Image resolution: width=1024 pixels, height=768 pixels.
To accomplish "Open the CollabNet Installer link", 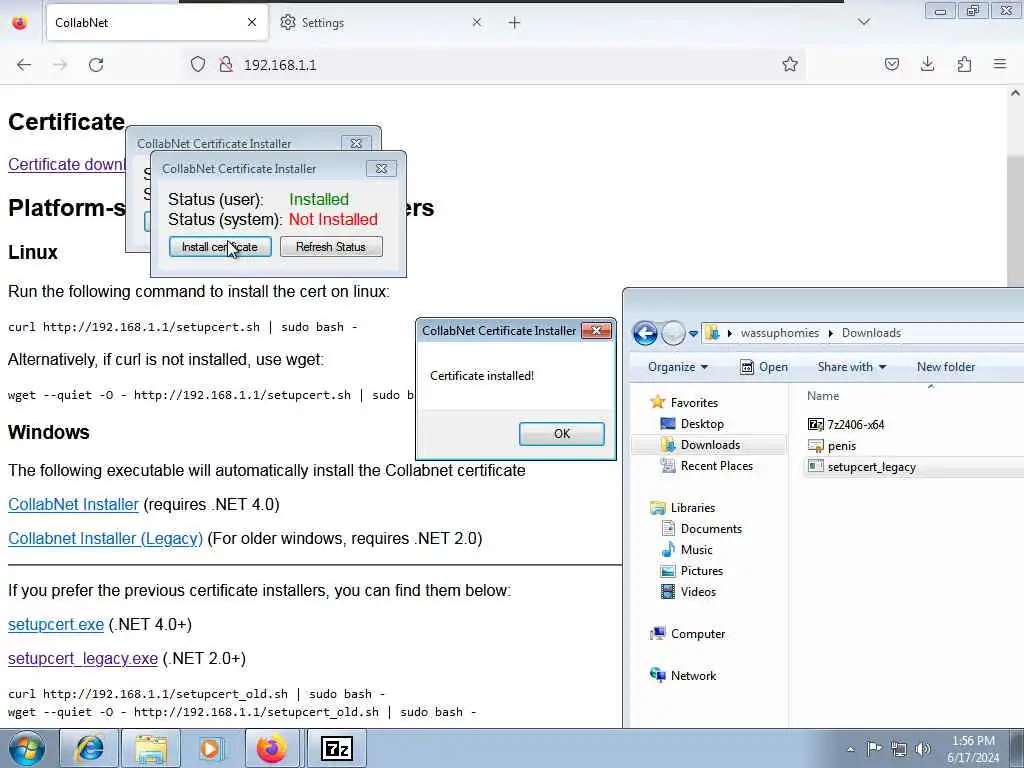I will (x=73, y=504).
